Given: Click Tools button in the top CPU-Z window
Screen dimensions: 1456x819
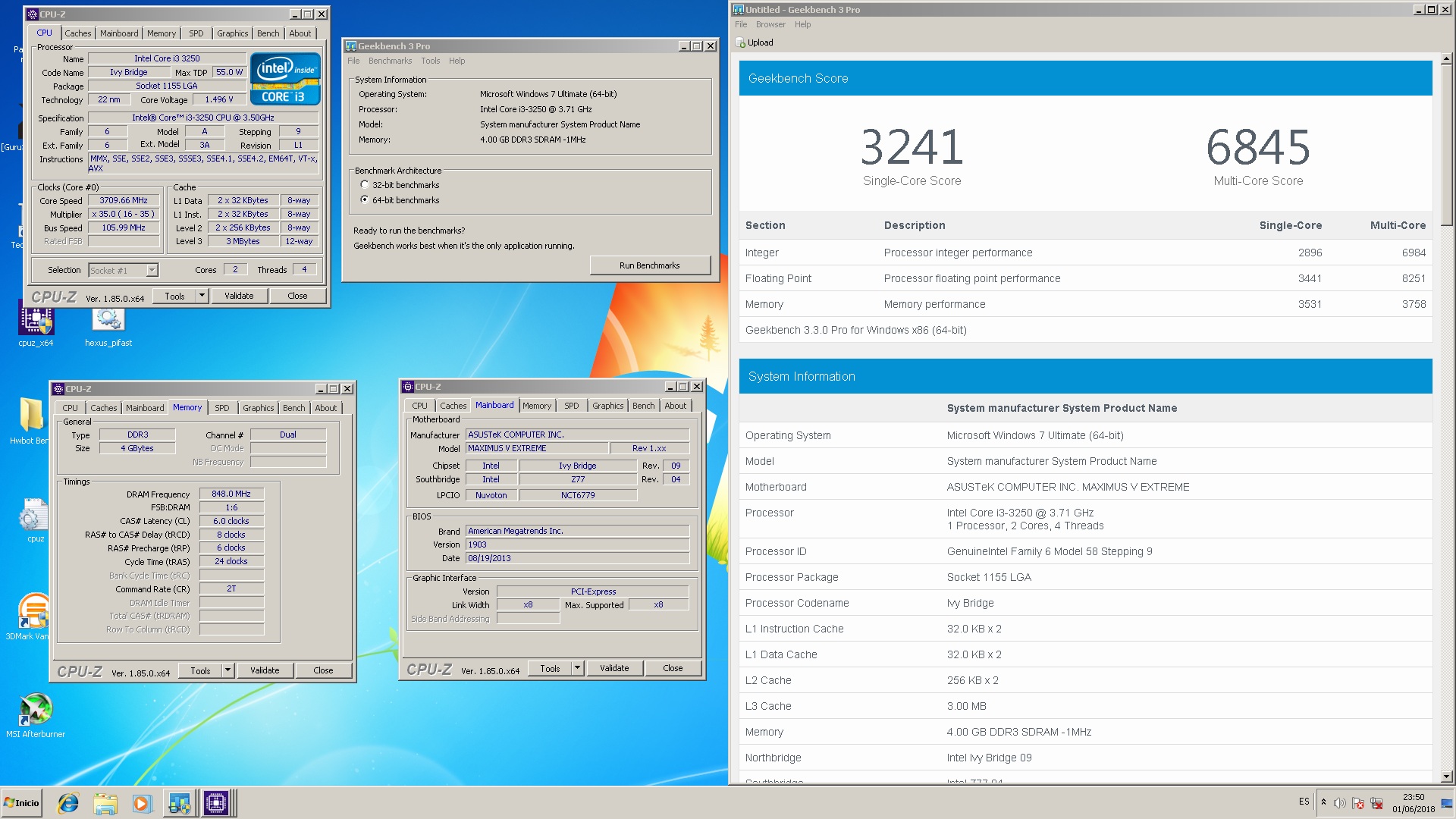Looking at the screenshot, I should tap(175, 296).
